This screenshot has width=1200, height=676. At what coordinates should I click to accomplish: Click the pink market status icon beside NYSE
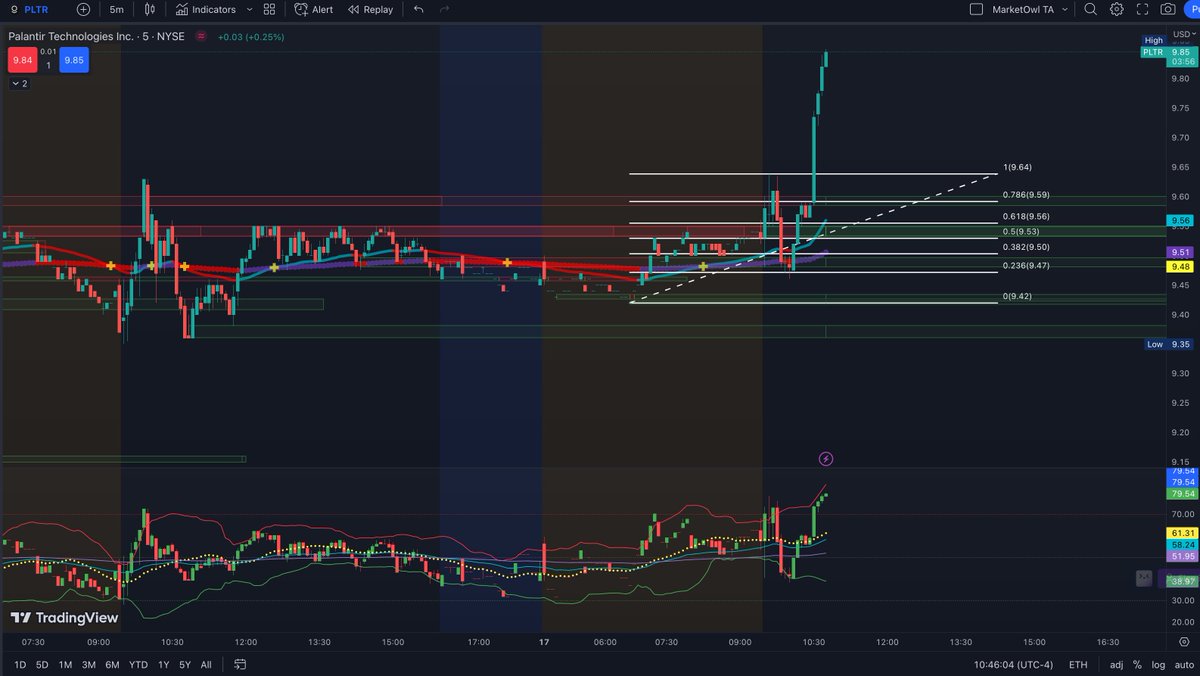200,37
